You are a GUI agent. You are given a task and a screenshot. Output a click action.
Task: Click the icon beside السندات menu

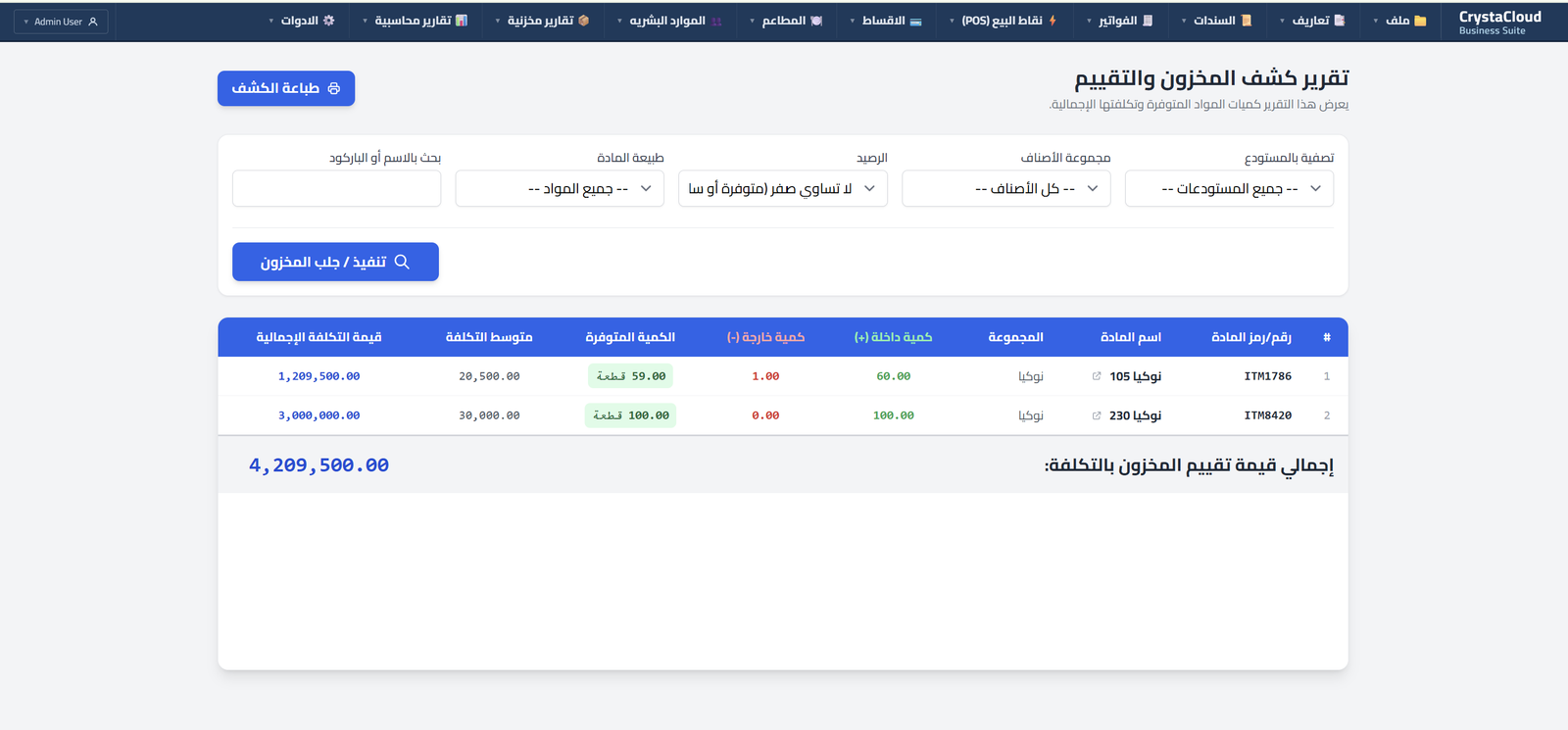(x=1247, y=21)
